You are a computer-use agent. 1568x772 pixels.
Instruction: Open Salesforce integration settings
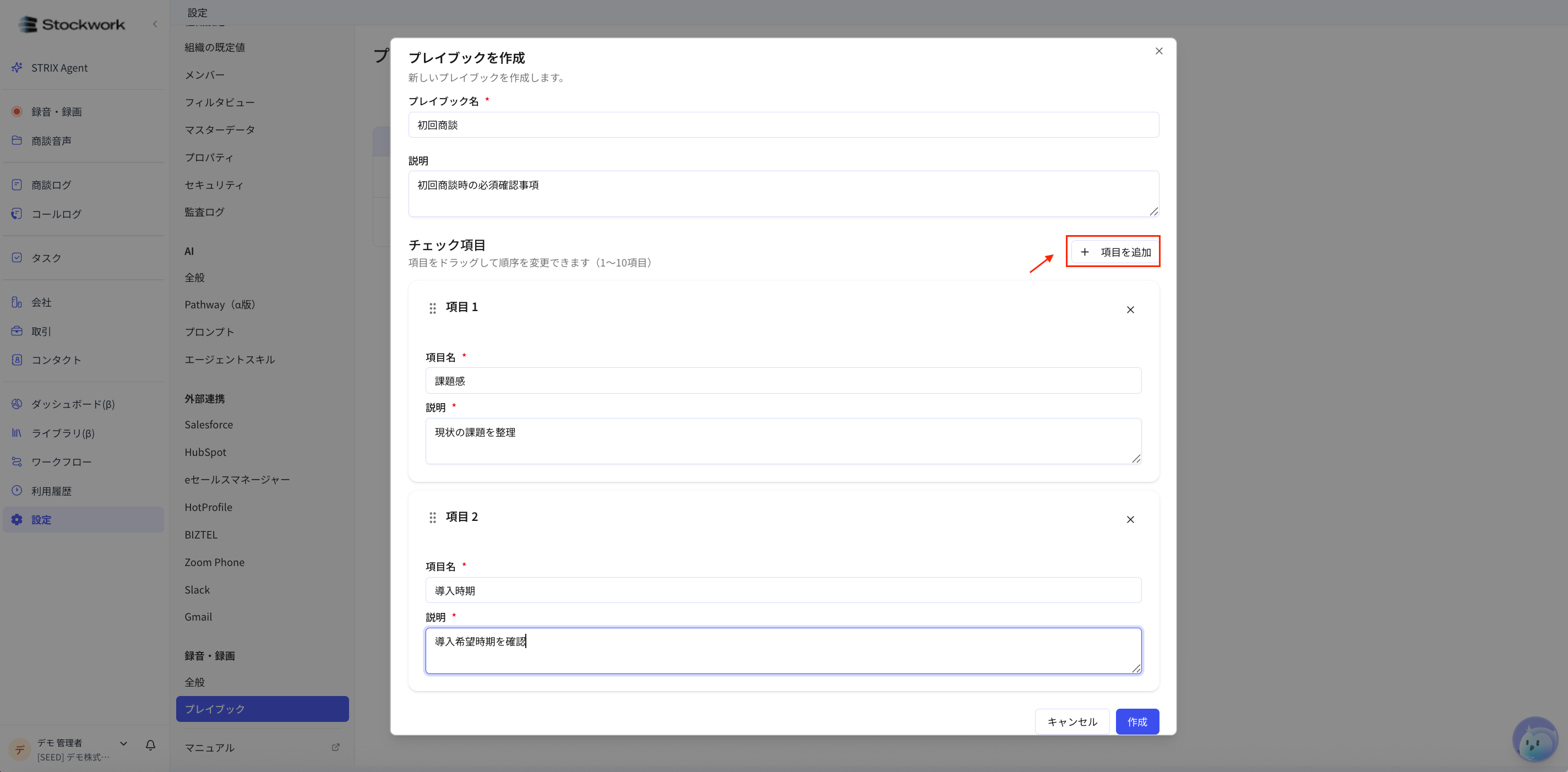[x=209, y=425]
